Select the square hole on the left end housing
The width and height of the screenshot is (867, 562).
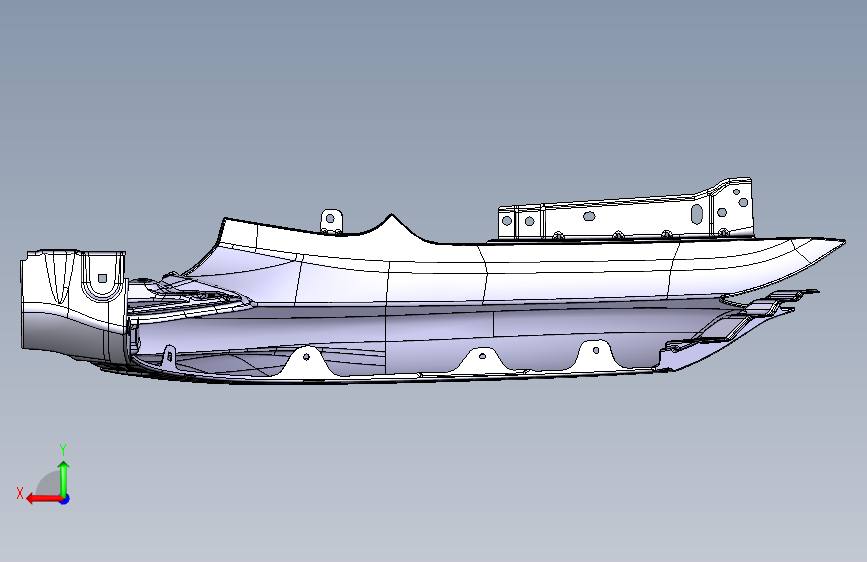pyautogui.click(x=102, y=278)
